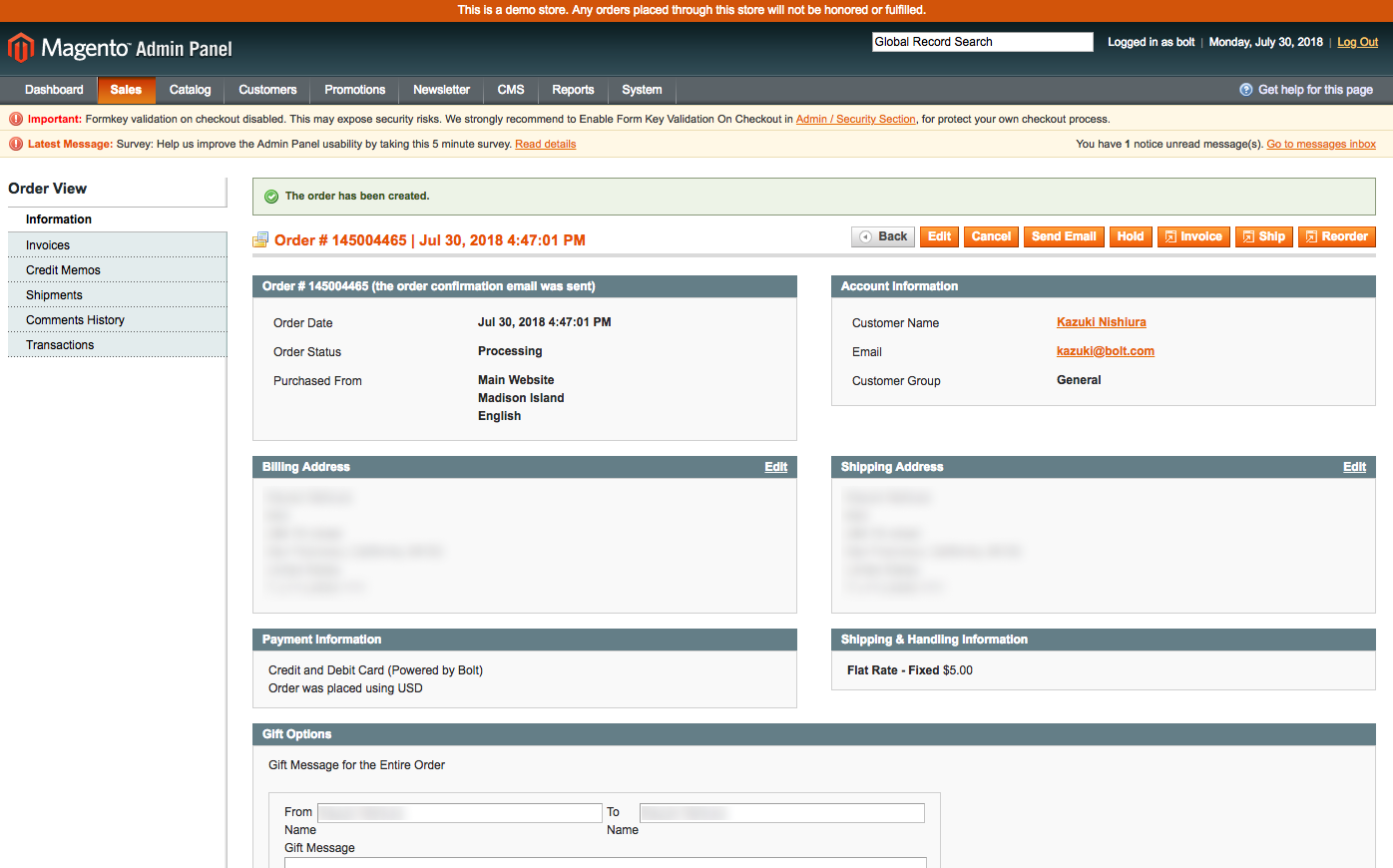Click the gift message From Name field
The height and width of the screenshot is (868, 1393).
(x=460, y=813)
